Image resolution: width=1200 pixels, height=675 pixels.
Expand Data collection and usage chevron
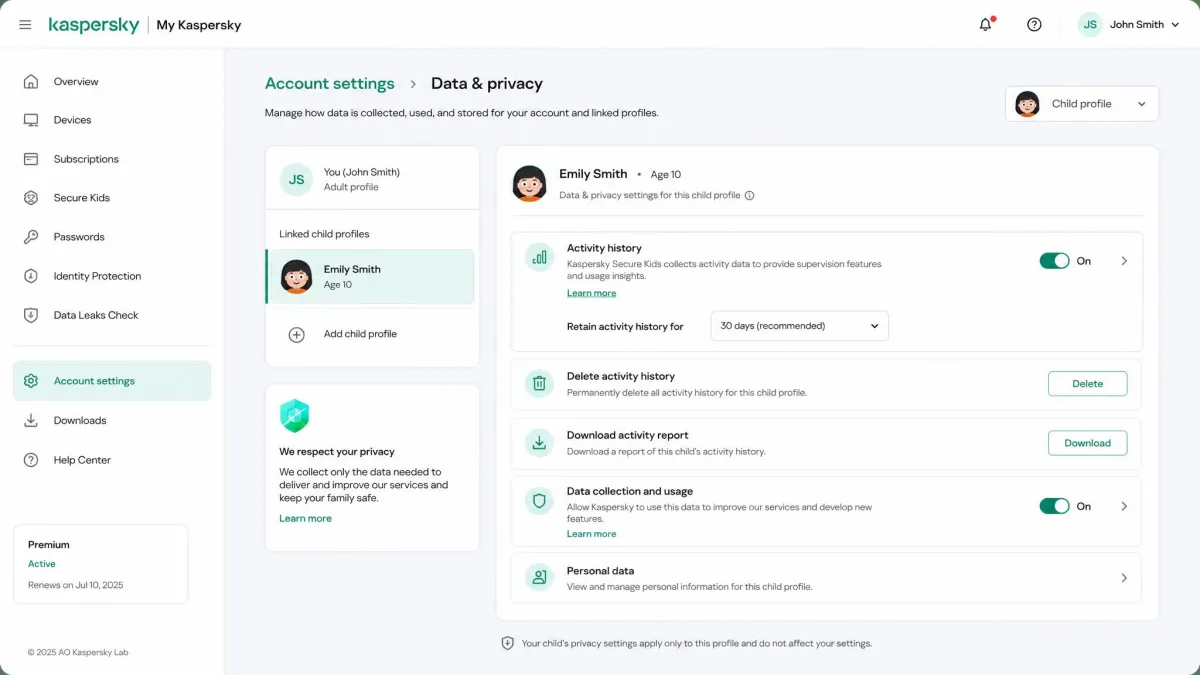(x=1124, y=506)
